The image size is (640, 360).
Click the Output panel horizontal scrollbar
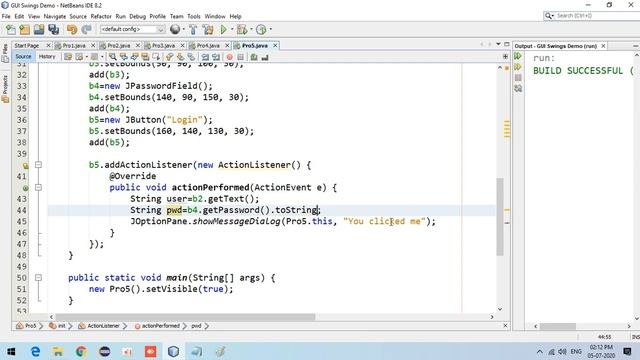point(558,326)
